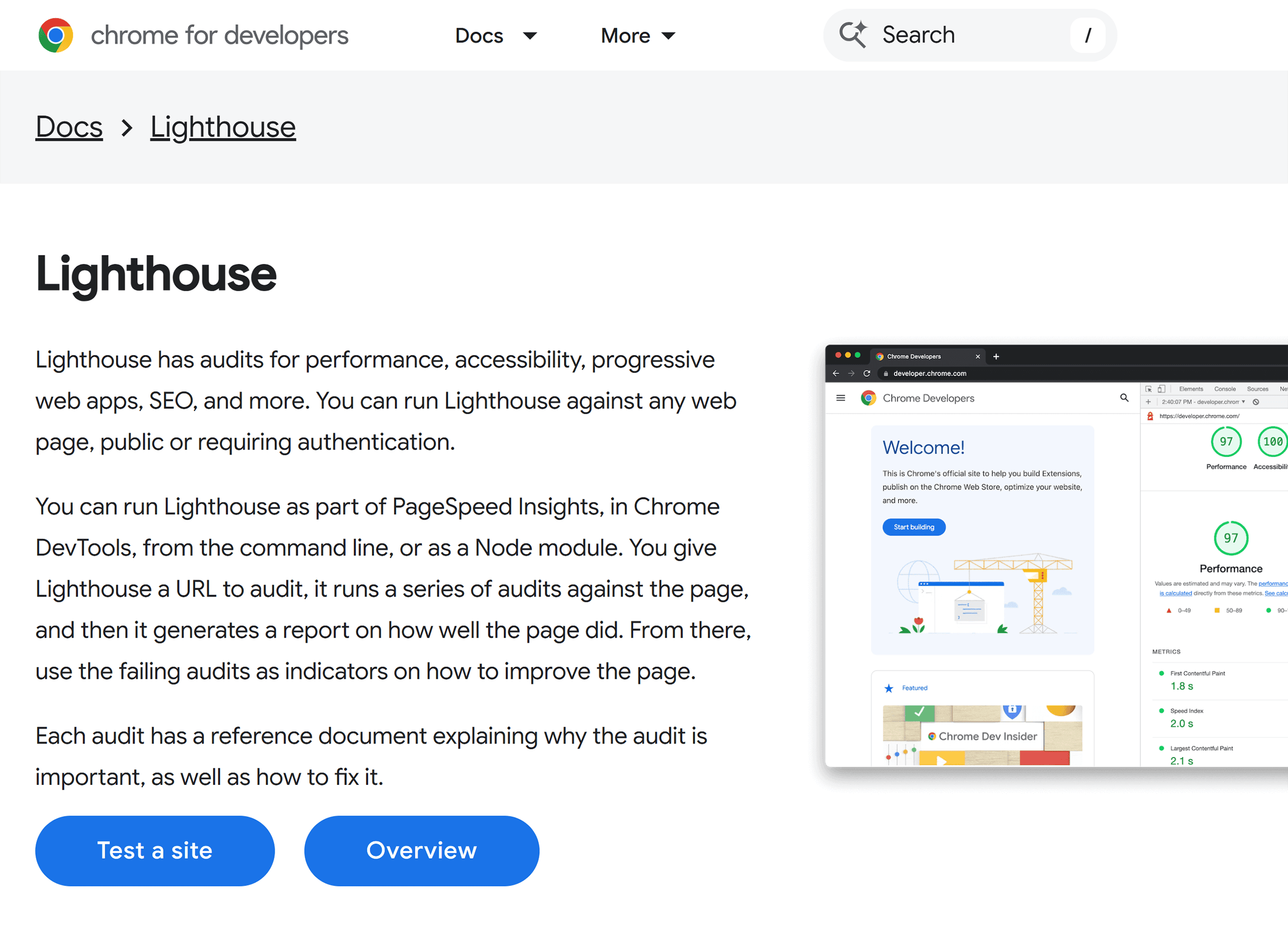Expand the Docs dropdown arrow

(529, 36)
